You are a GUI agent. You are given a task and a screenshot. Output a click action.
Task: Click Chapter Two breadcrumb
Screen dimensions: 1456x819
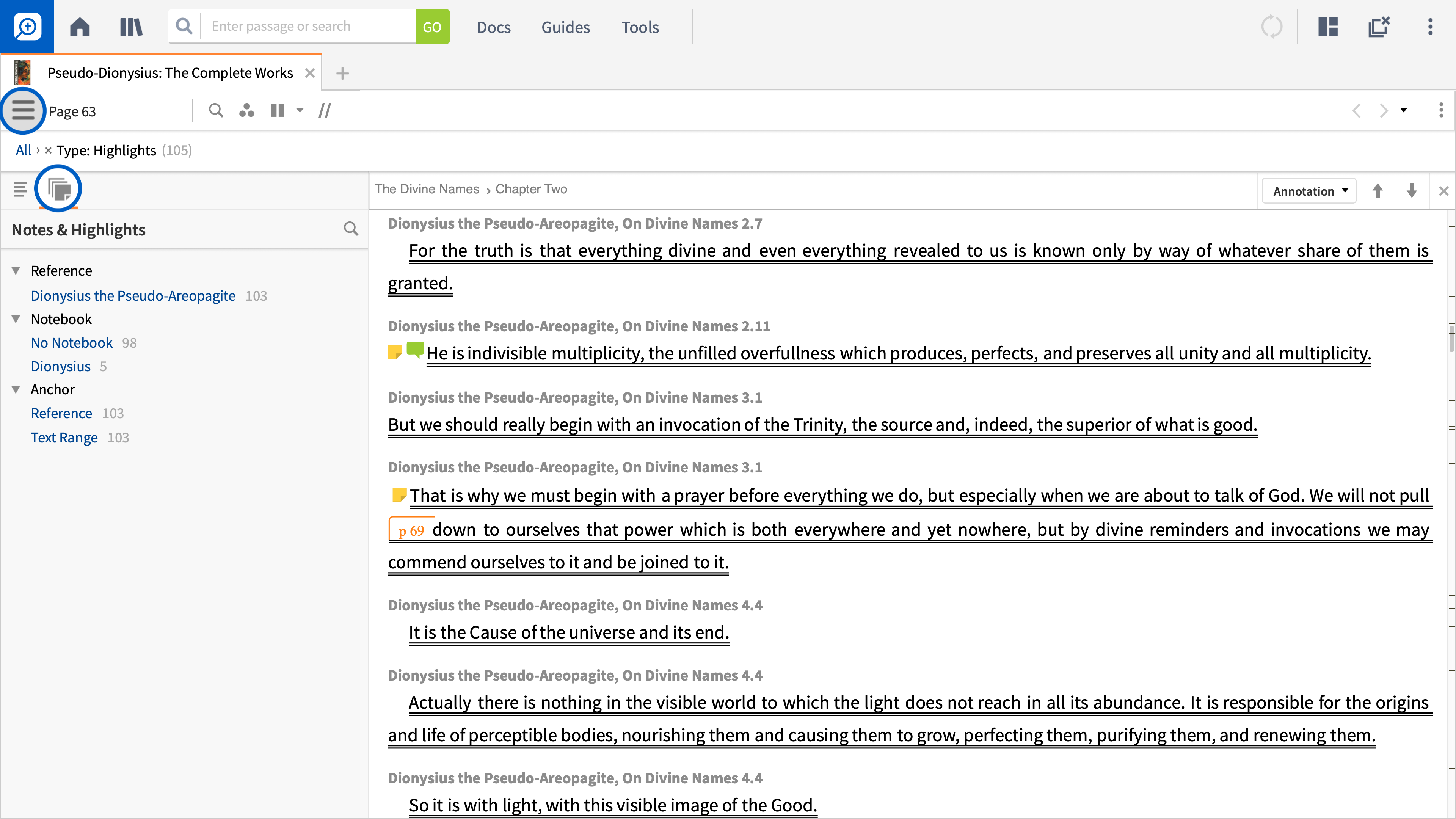[531, 189]
